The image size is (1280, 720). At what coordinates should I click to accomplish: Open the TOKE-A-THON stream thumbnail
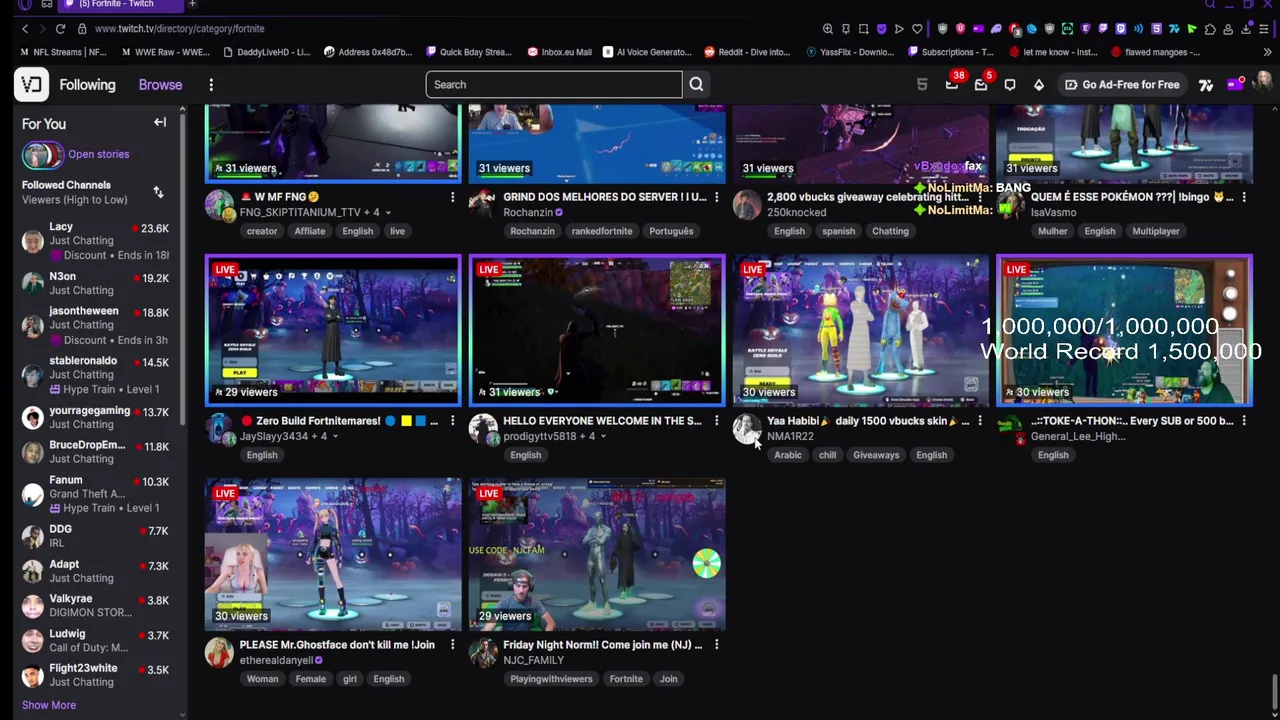click(1125, 331)
